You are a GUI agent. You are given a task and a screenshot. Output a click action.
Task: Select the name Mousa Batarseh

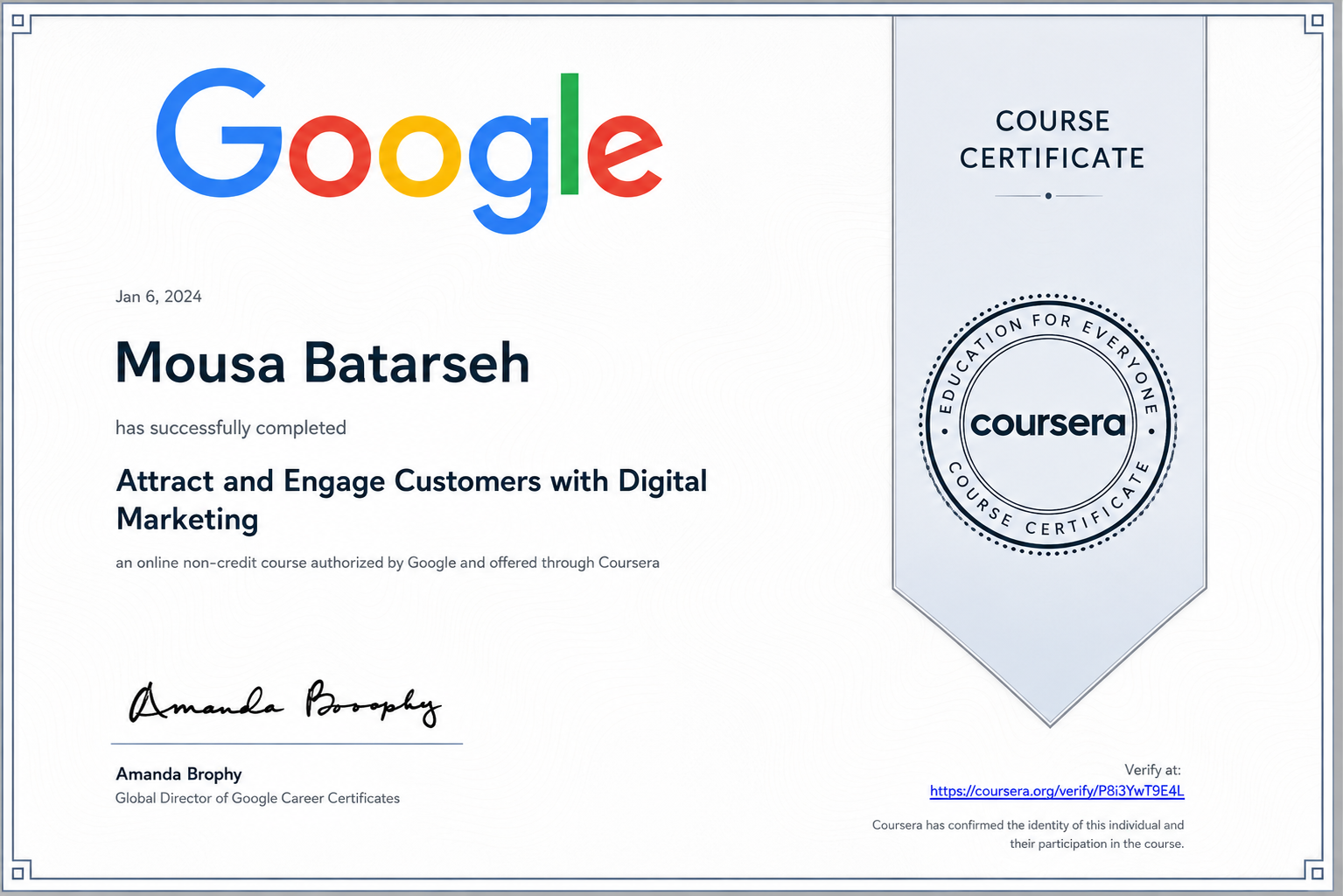coord(323,362)
